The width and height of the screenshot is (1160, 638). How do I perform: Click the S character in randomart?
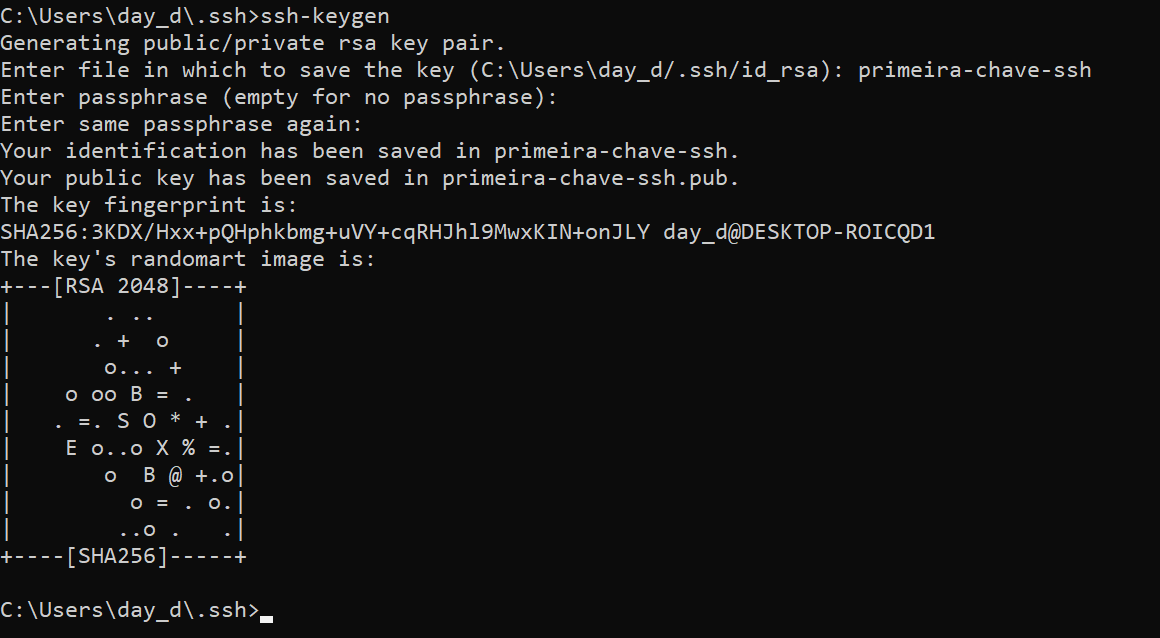(x=123, y=421)
